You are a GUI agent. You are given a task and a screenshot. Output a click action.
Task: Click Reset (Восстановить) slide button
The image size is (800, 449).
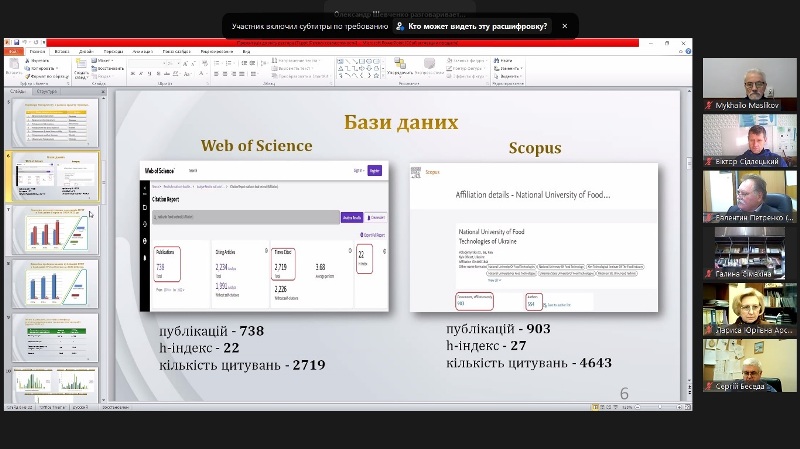[108, 68]
